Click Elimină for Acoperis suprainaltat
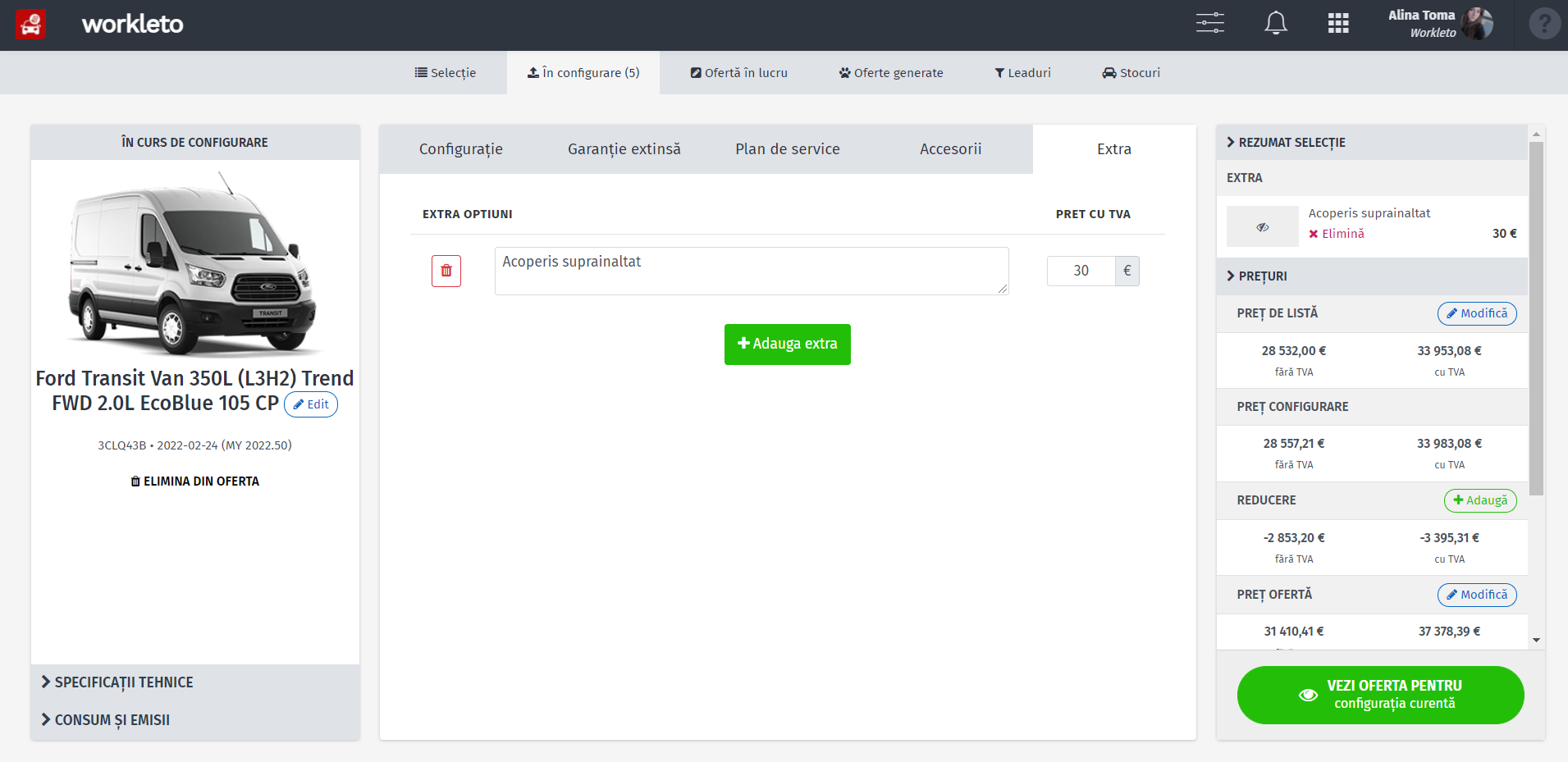The width and height of the screenshot is (1568, 762). point(1337,234)
